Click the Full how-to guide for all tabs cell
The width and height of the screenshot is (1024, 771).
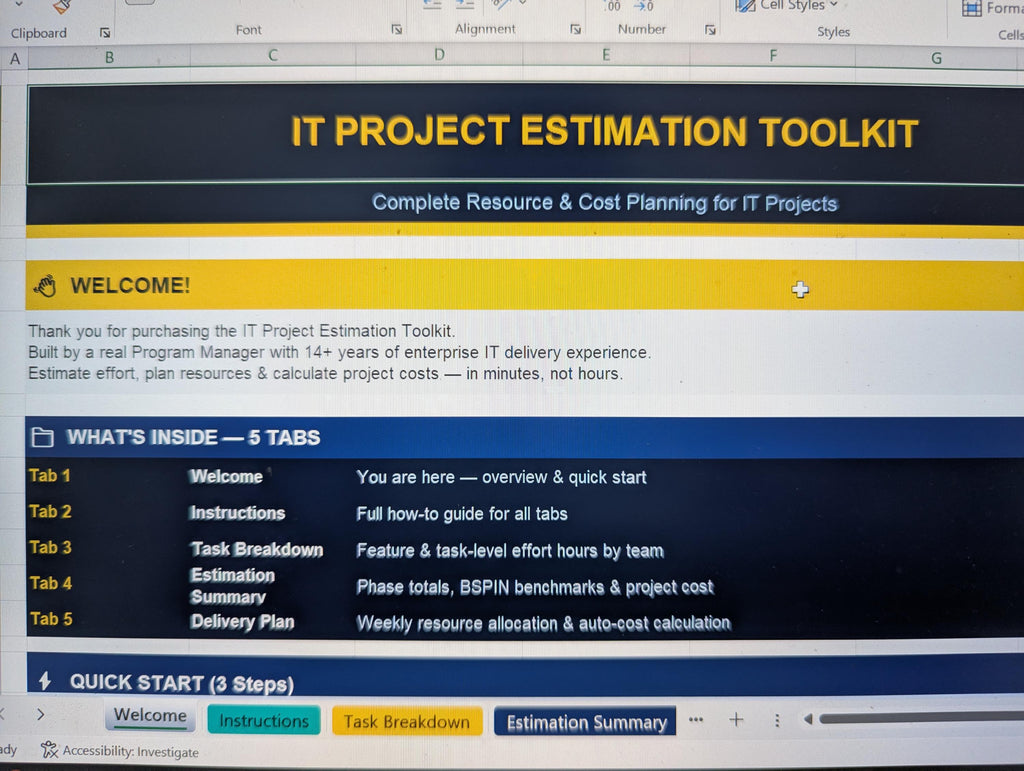click(462, 514)
